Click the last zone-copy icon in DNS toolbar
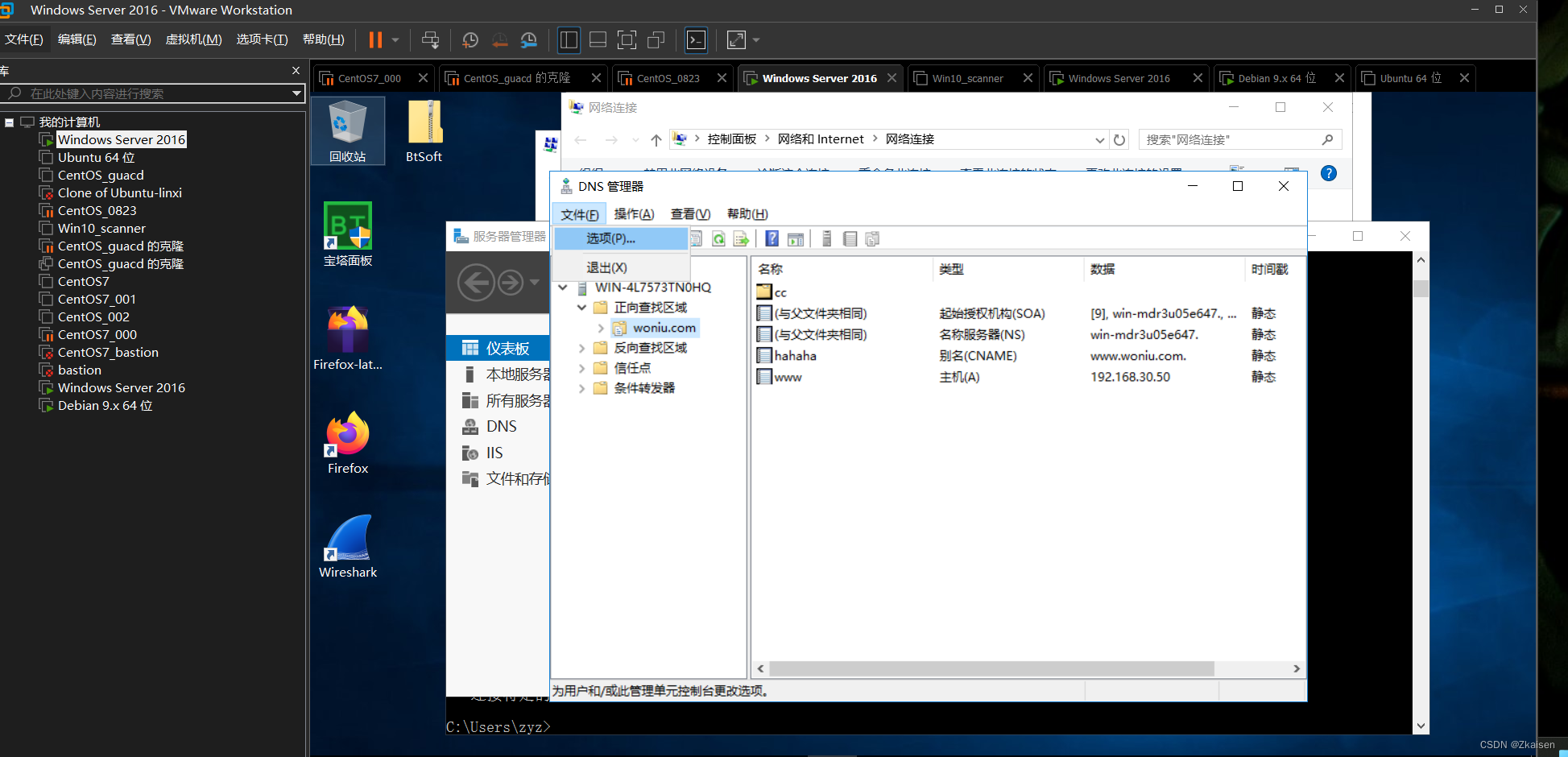 pos(872,238)
